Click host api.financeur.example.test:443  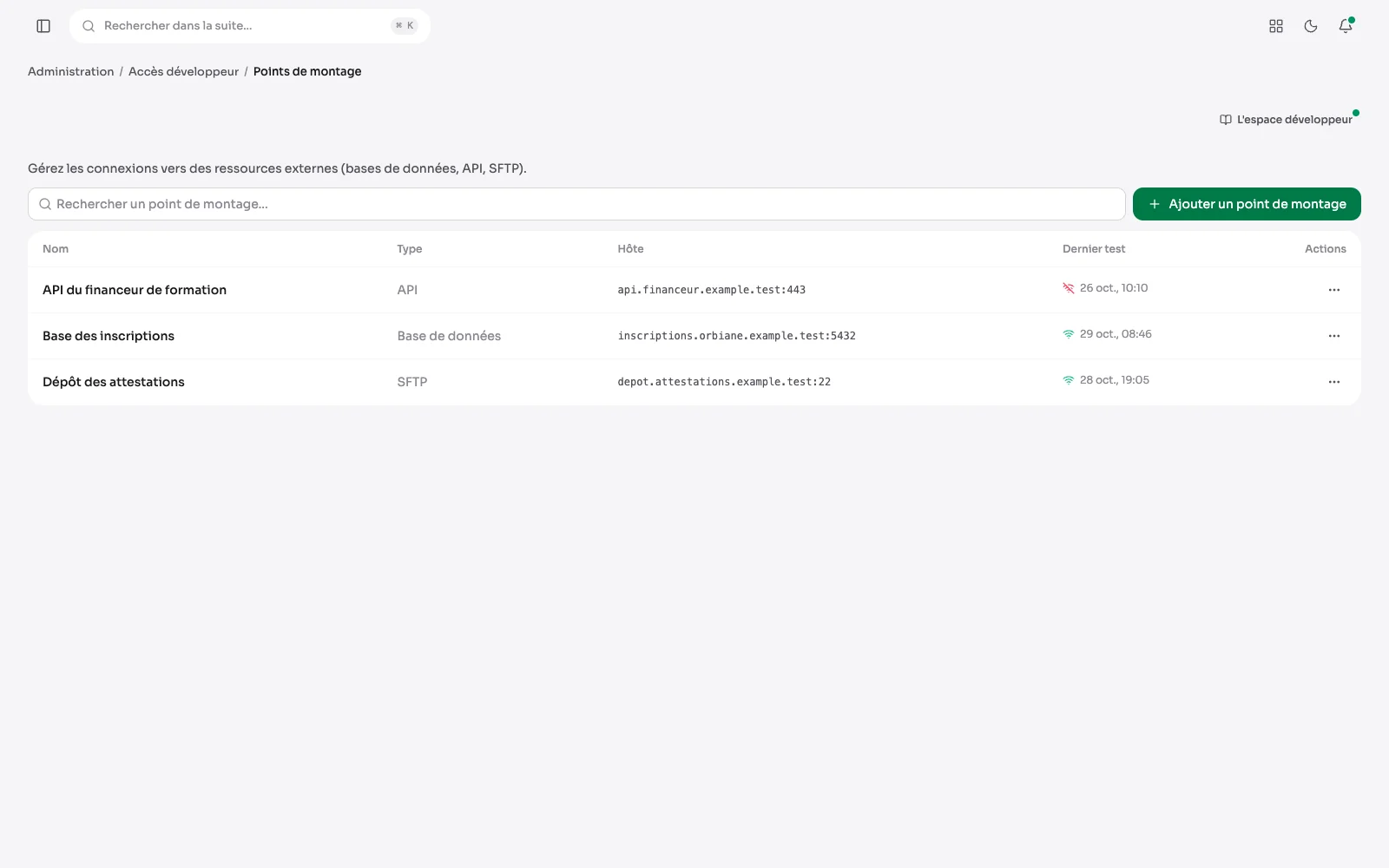tap(712, 290)
